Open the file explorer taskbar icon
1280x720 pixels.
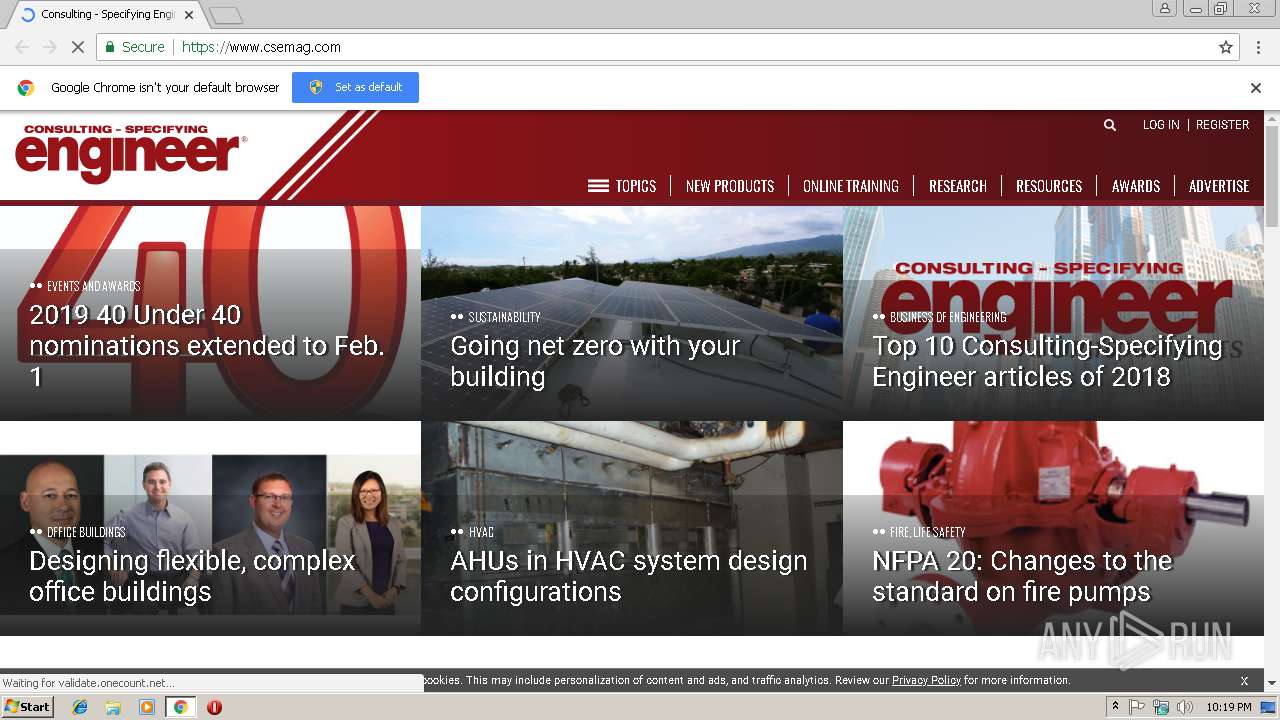(x=113, y=707)
